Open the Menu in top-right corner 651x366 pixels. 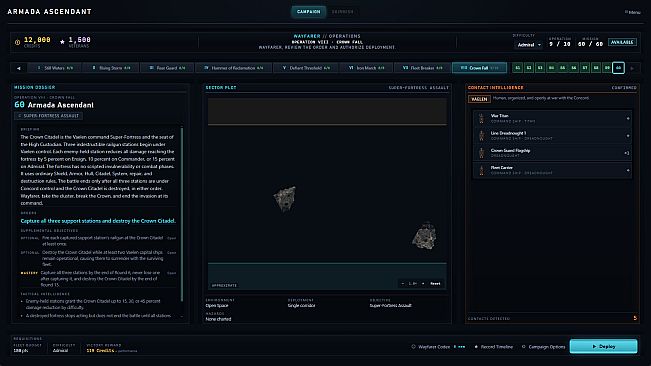click(x=633, y=12)
